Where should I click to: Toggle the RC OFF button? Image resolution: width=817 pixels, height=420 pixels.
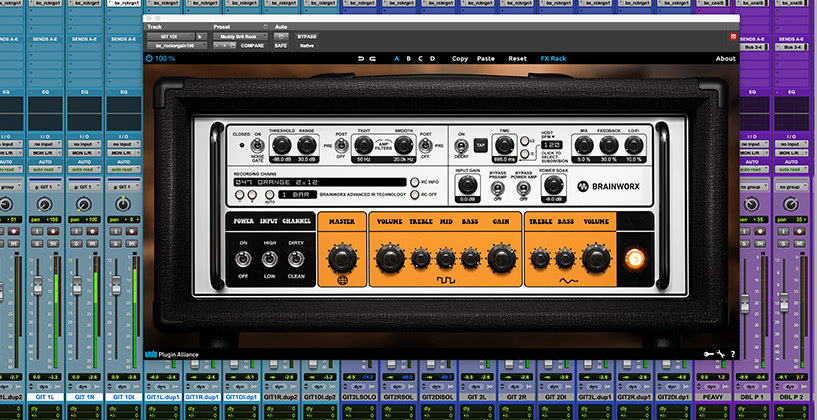[x=415, y=195]
